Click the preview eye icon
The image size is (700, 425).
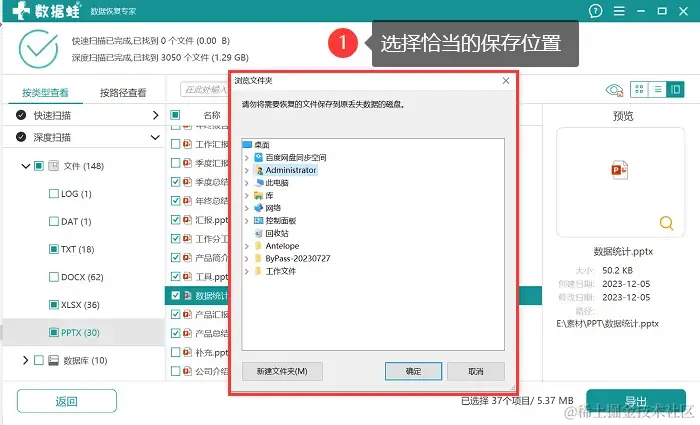(614, 90)
